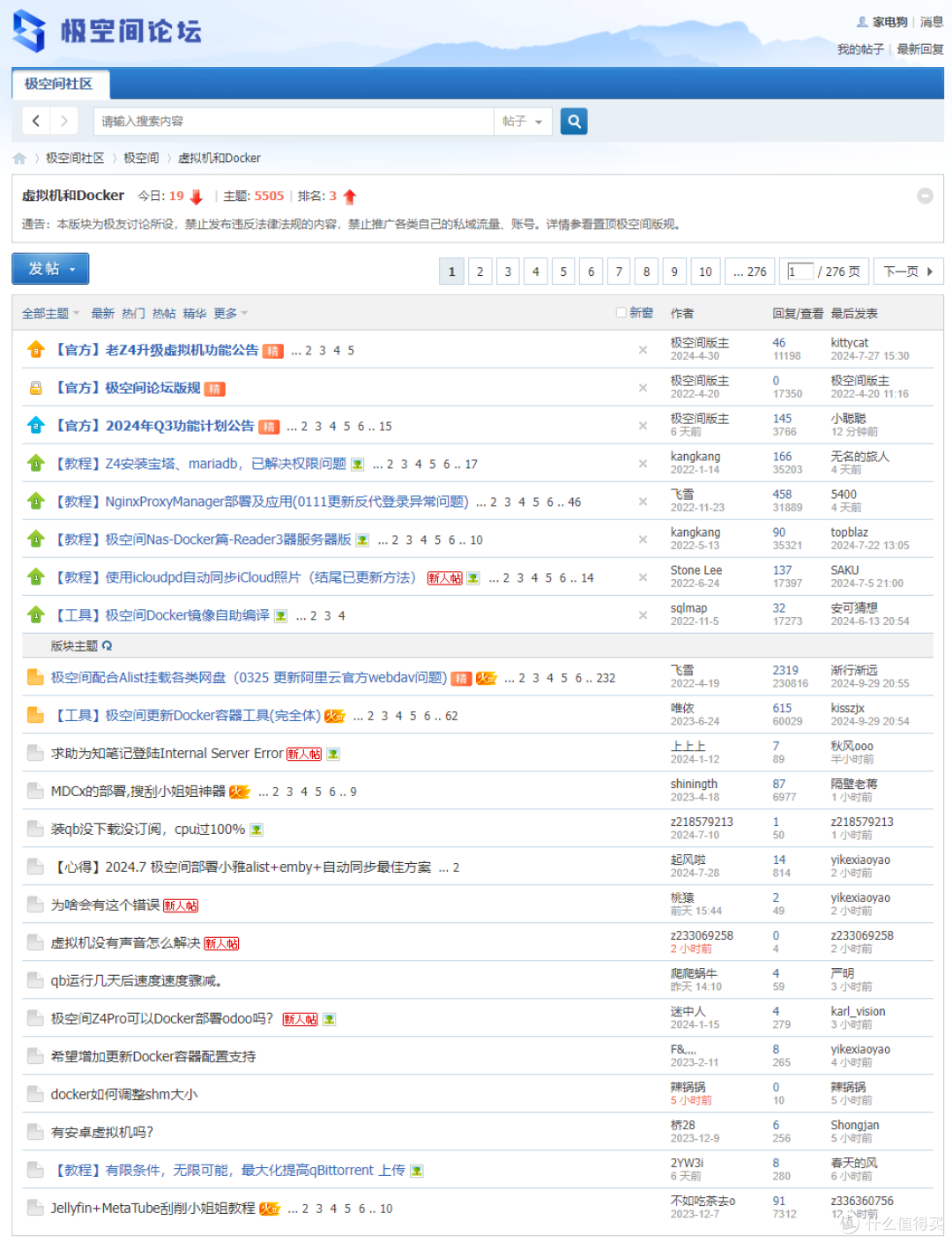The width and height of the screenshot is (952, 1243).
Task: Click the blue search magnifier button
Action: [x=574, y=121]
